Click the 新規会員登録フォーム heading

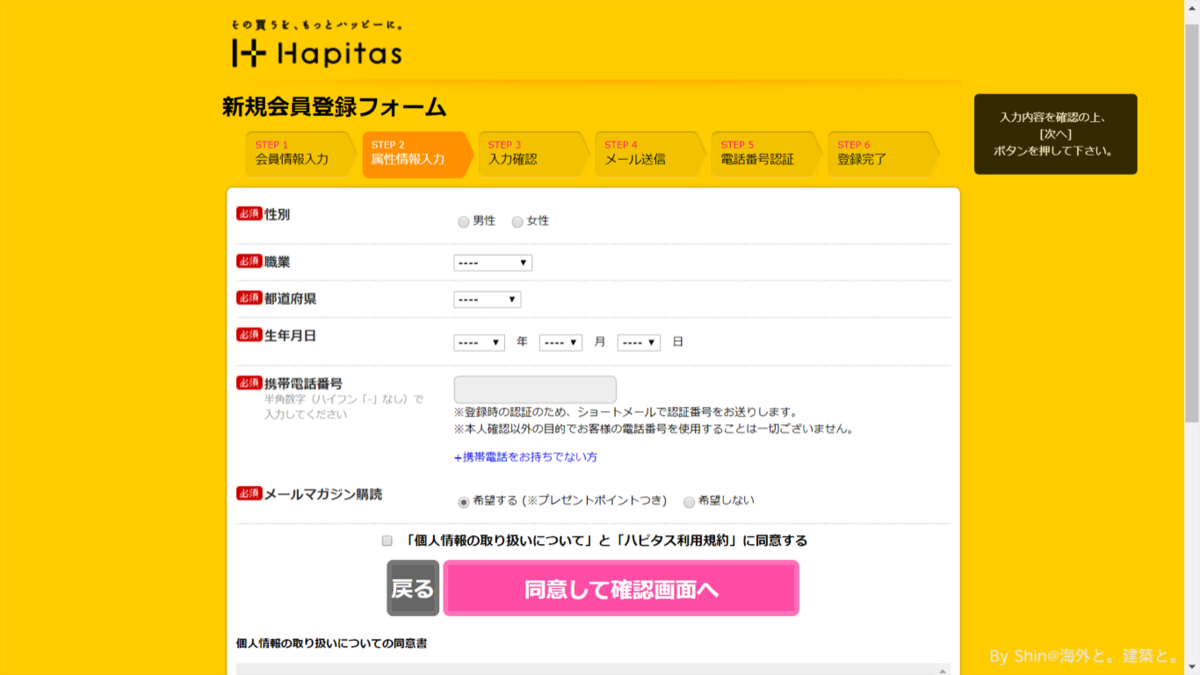(334, 107)
